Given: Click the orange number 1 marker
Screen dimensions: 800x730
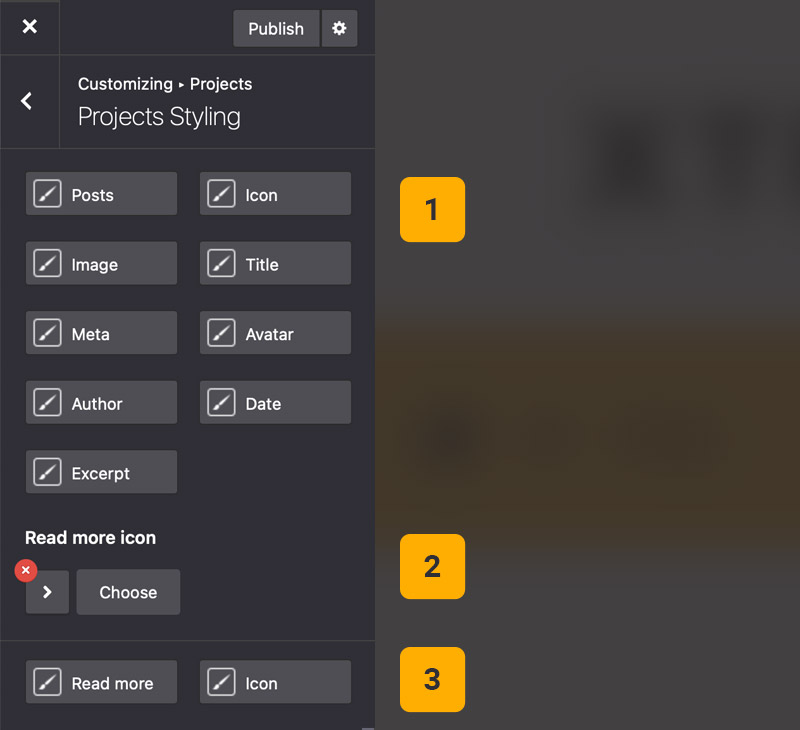Looking at the screenshot, I should (432, 209).
